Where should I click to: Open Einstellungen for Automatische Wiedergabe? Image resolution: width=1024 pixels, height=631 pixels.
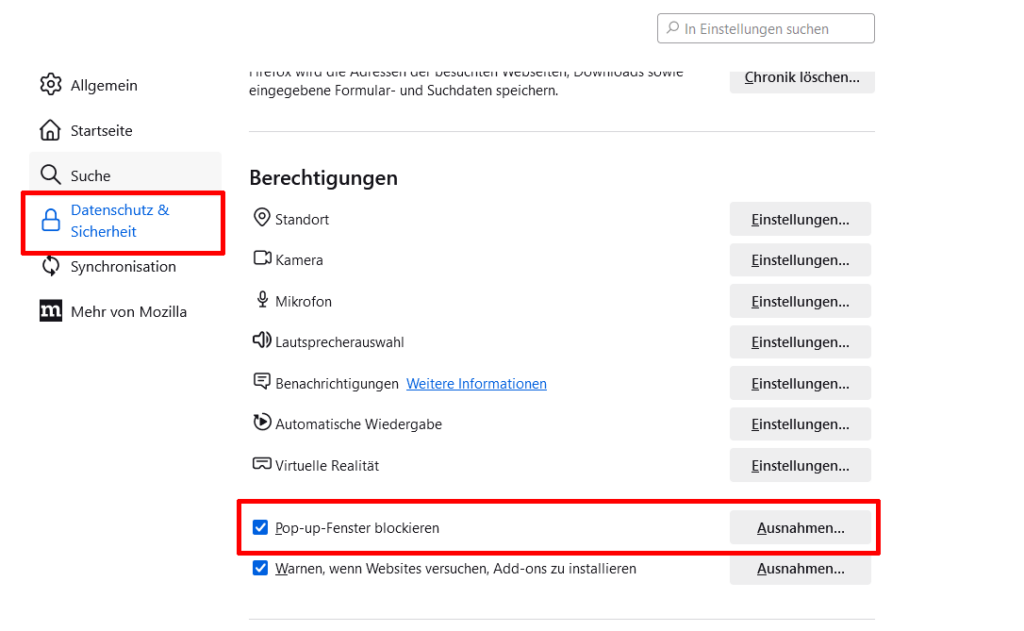click(799, 424)
